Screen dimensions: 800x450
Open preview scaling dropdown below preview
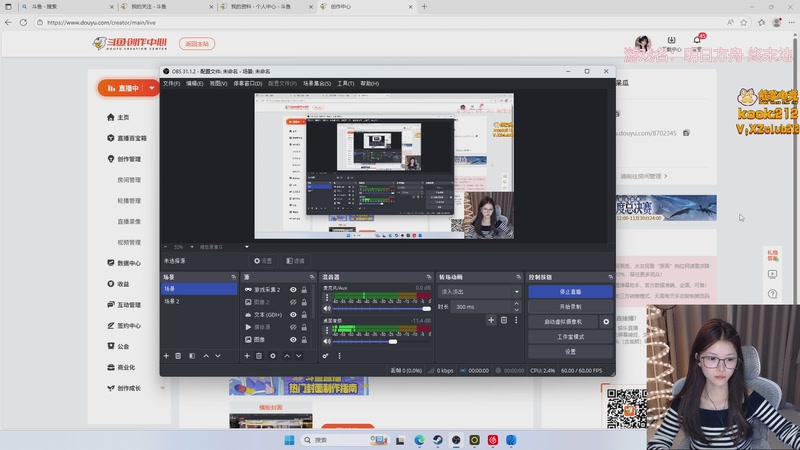[247, 247]
